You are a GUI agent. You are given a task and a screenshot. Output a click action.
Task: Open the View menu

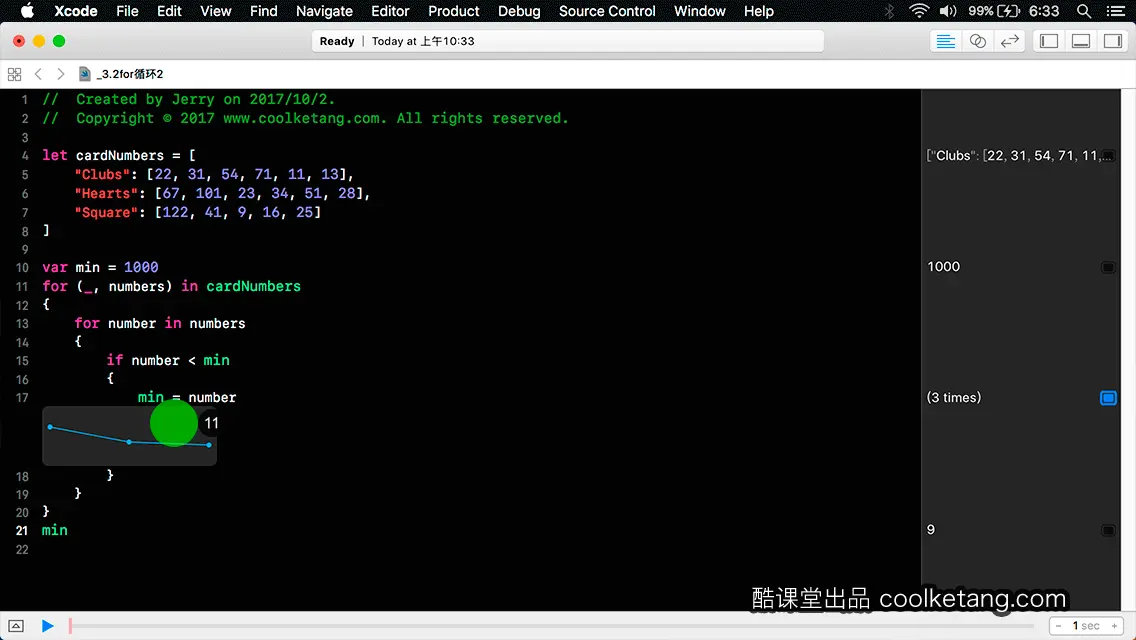(x=215, y=11)
